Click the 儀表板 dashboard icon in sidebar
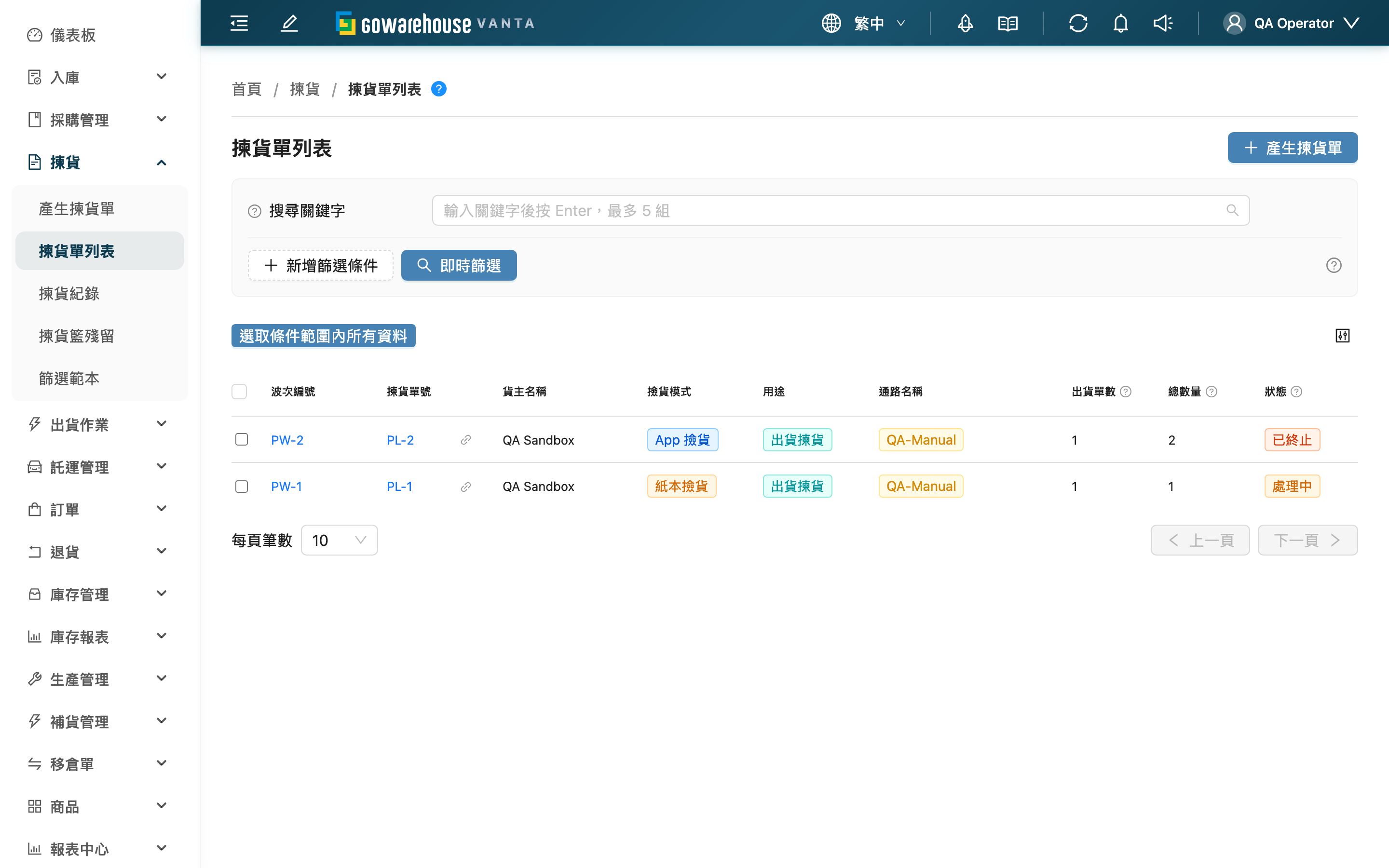 [34, 35]
